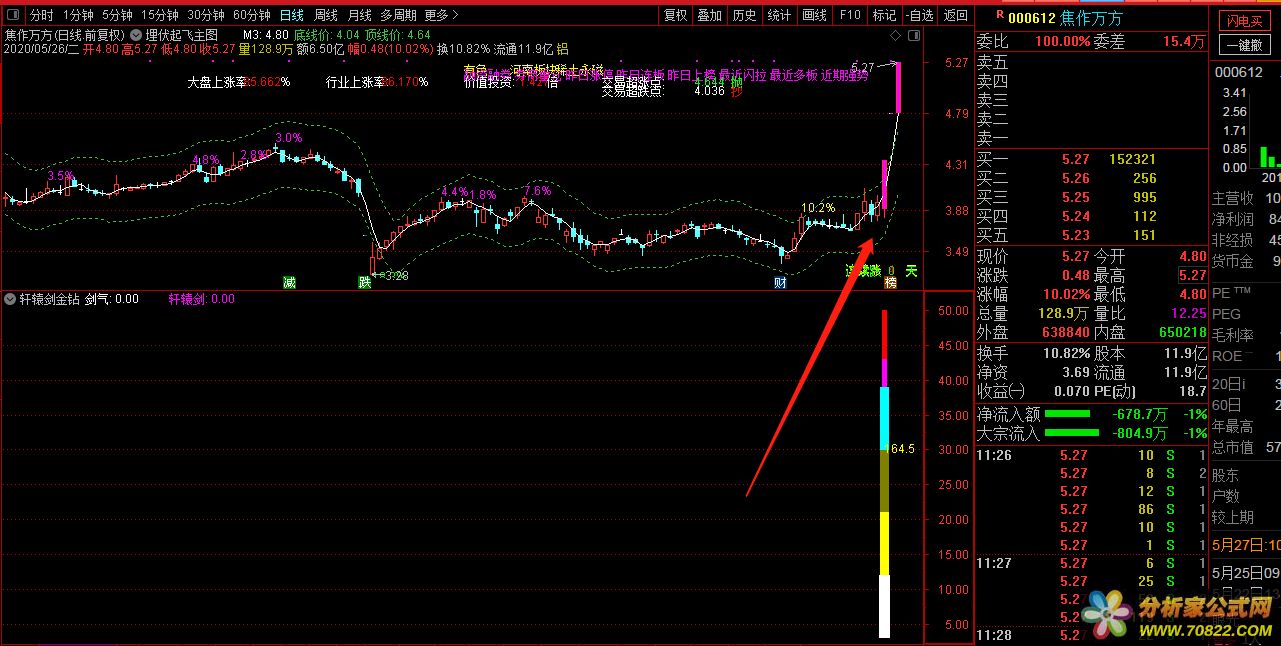Click the 大盘上涨率 label on chart

[216, 82]
